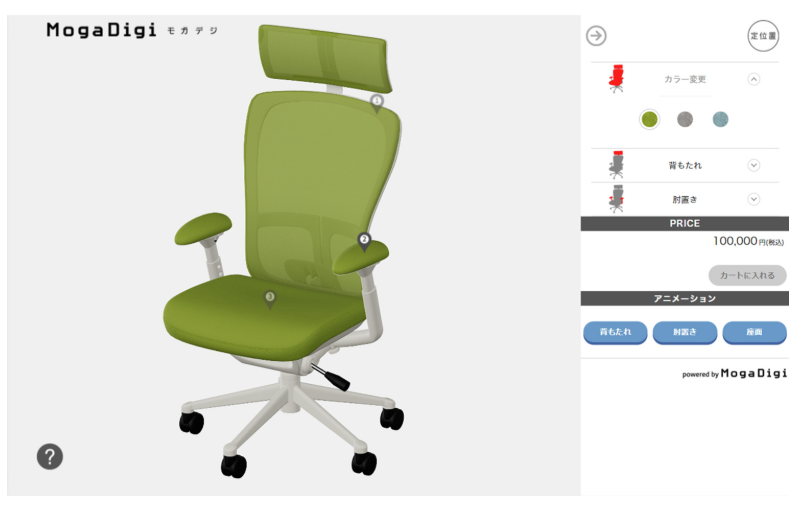Expand the 肘置き section chevron
This screenshot has height=505, width=805.
(x=754, y=199)
